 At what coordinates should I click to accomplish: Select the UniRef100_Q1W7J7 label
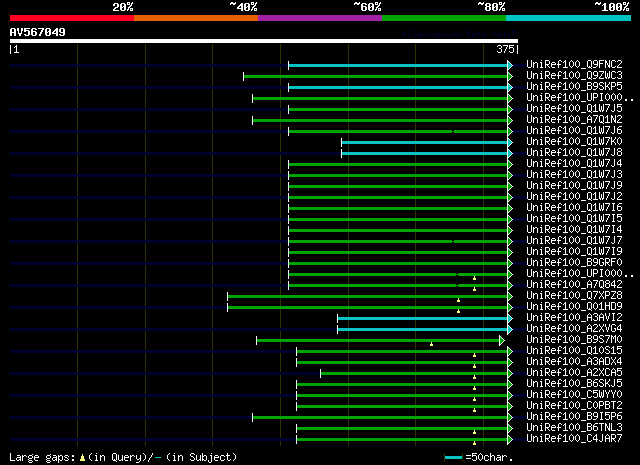pyautogui.click(x=574, y=240)
